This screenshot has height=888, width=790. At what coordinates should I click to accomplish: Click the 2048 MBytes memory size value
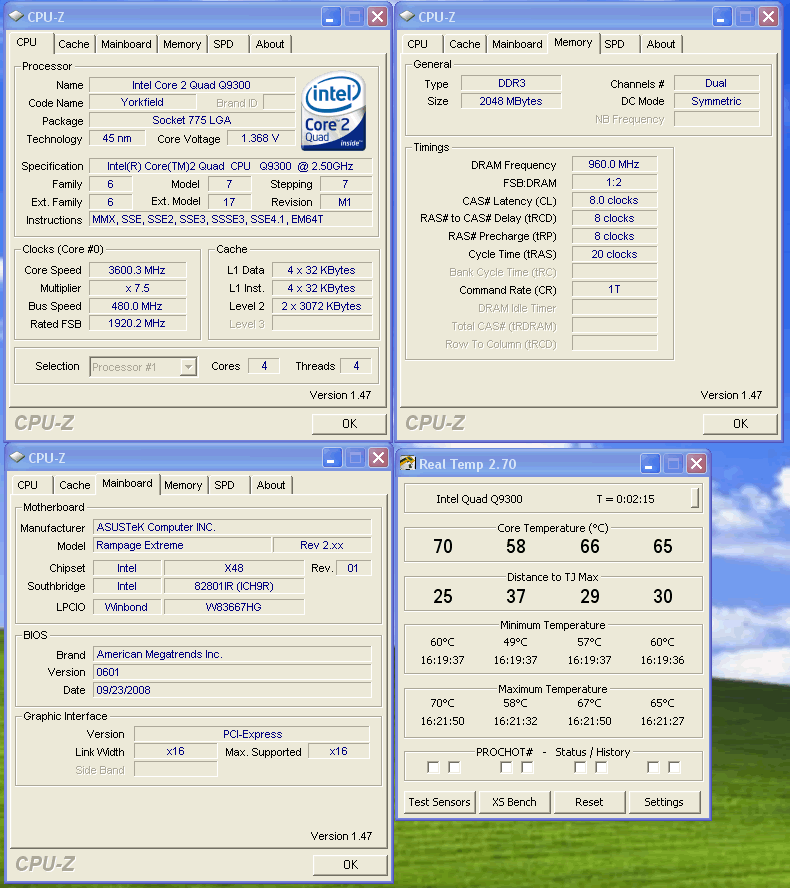click(x=511, y=101)
